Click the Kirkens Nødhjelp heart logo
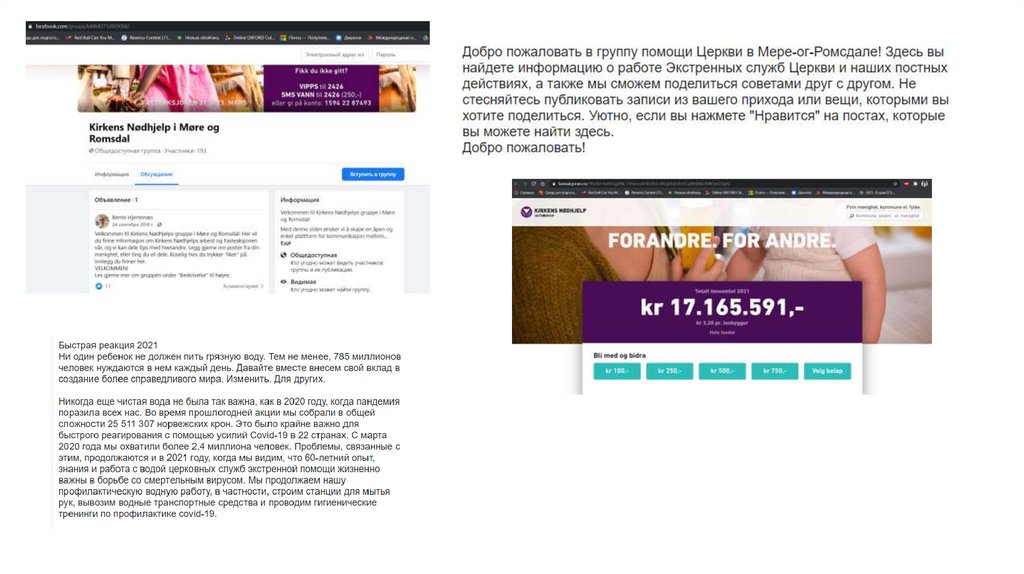This screenshot has height=574, width=1024. click(526, 212)
